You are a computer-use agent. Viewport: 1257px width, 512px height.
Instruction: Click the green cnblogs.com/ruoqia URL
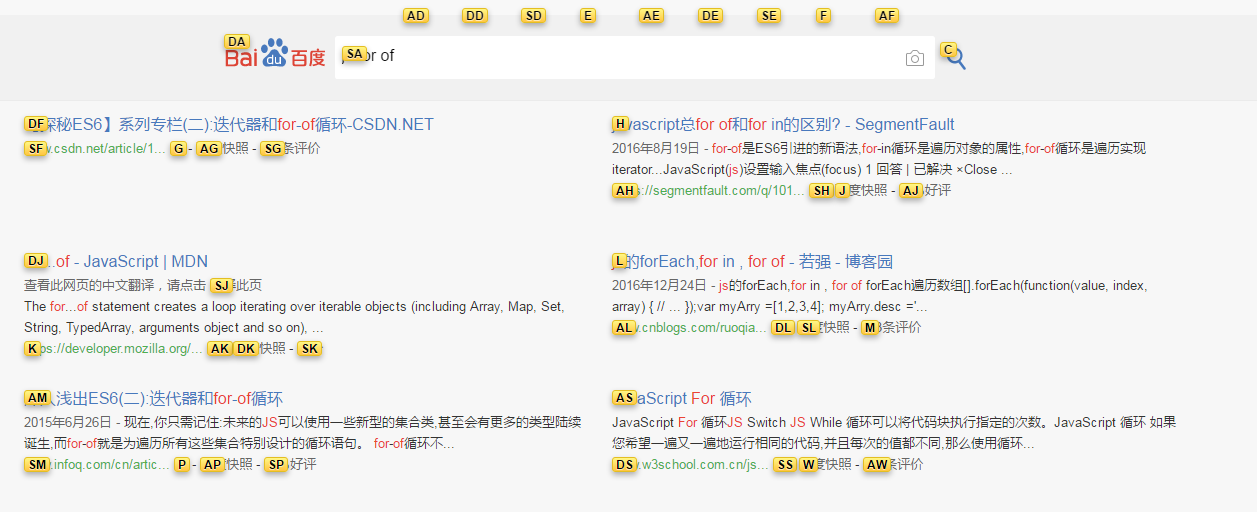(690, 328)
